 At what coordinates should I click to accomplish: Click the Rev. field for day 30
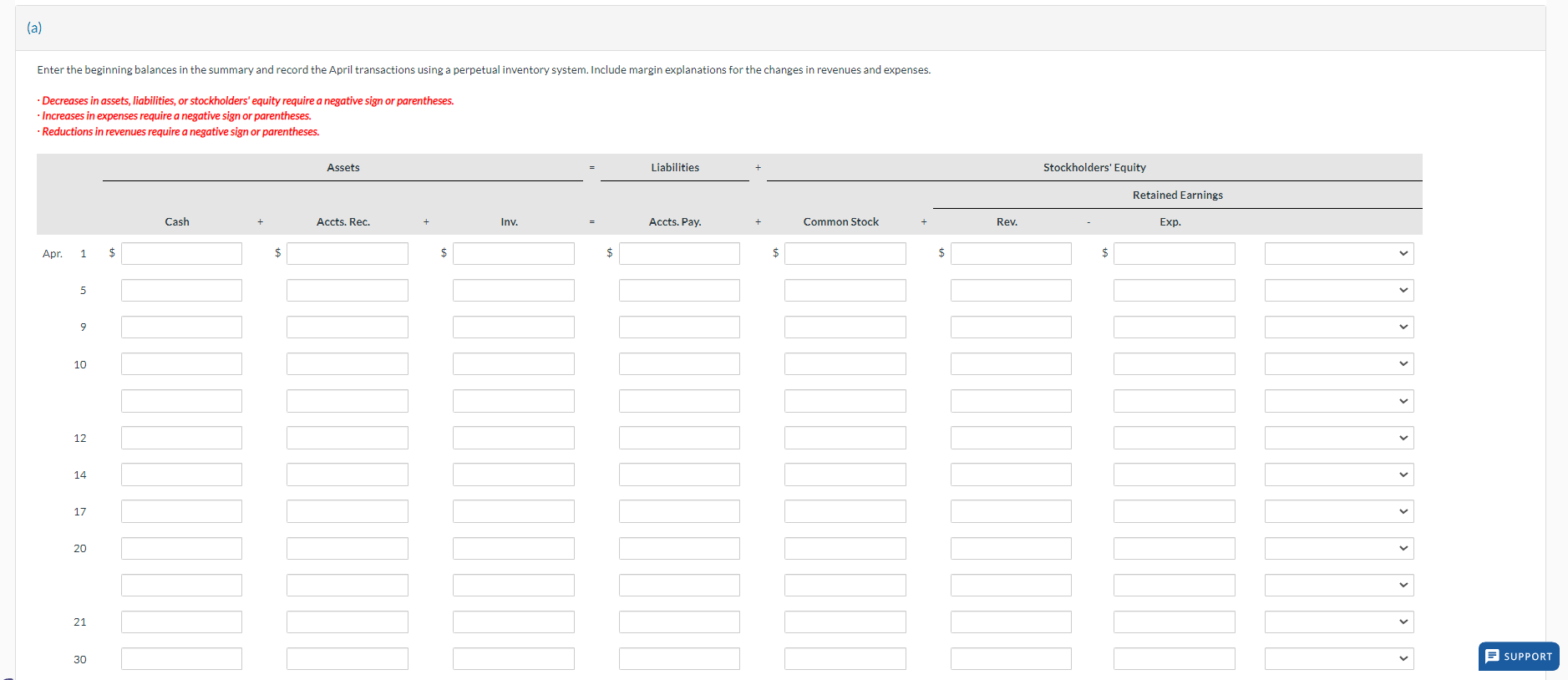click(1011, 658)
